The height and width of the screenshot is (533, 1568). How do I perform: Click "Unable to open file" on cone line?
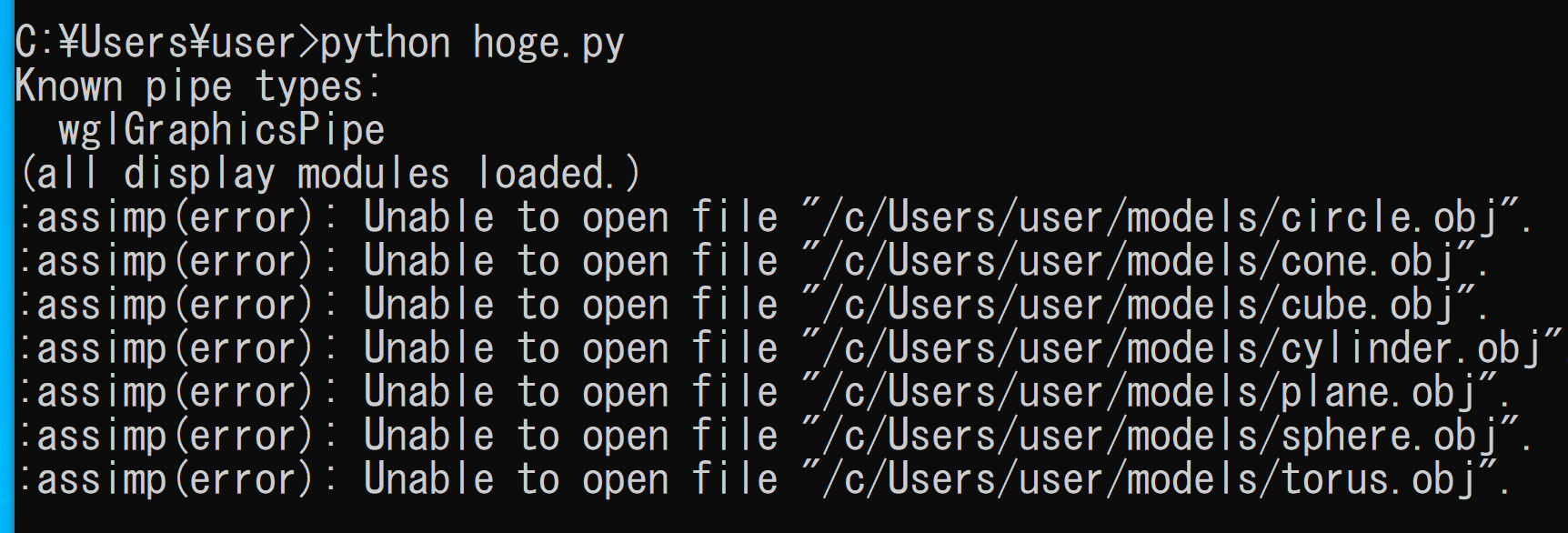(571, 262)
